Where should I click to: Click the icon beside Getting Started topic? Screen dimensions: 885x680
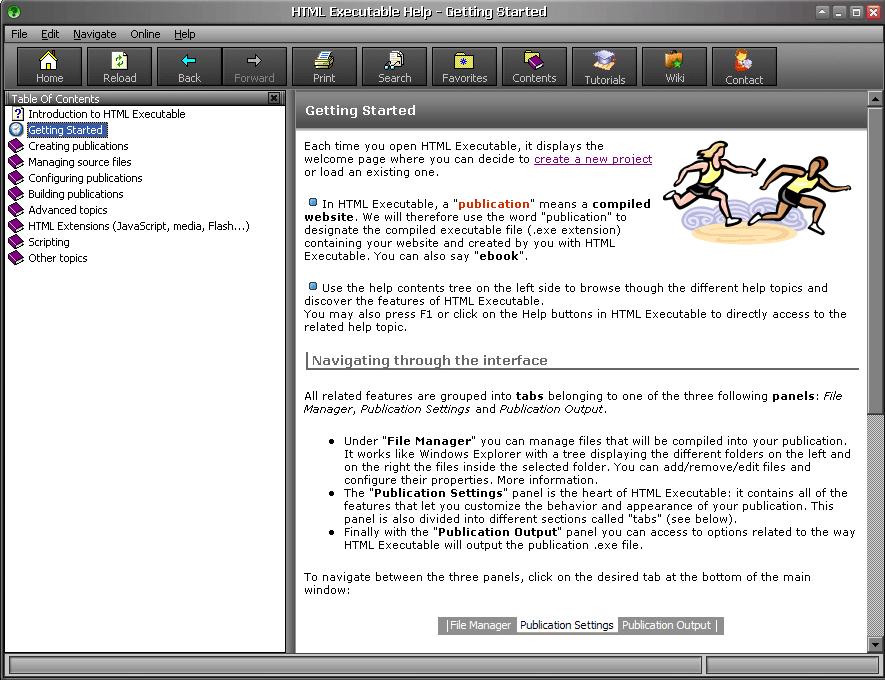16,130
